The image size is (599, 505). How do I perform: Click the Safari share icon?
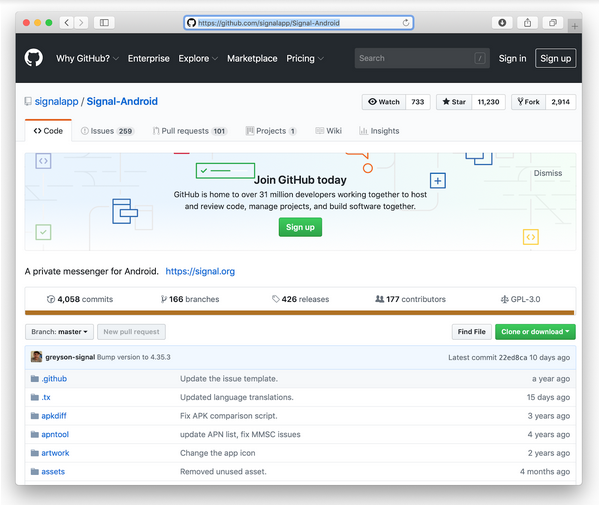pos(527,23)
